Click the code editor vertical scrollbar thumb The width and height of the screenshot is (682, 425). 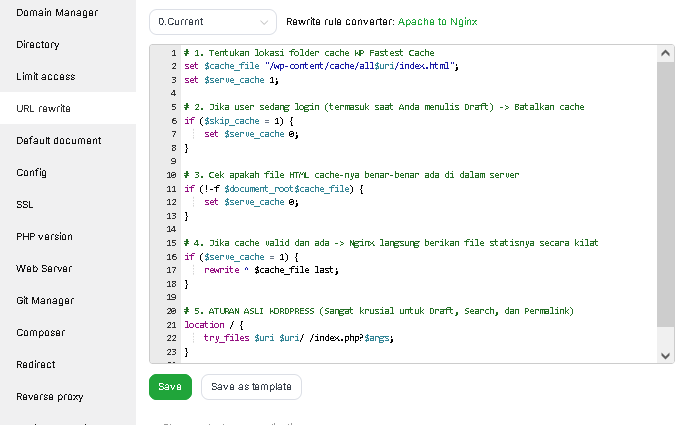[665, 194]
